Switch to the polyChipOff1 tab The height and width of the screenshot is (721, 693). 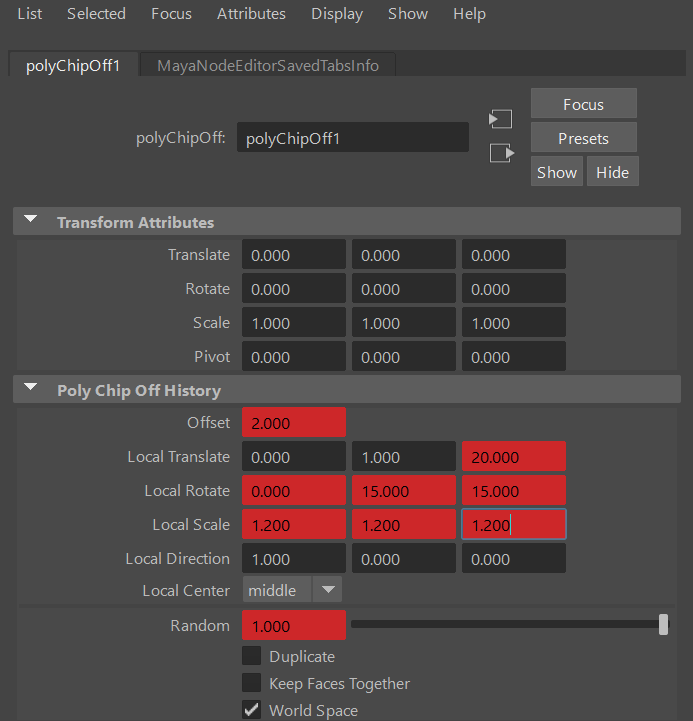click(x=73, y=65)
